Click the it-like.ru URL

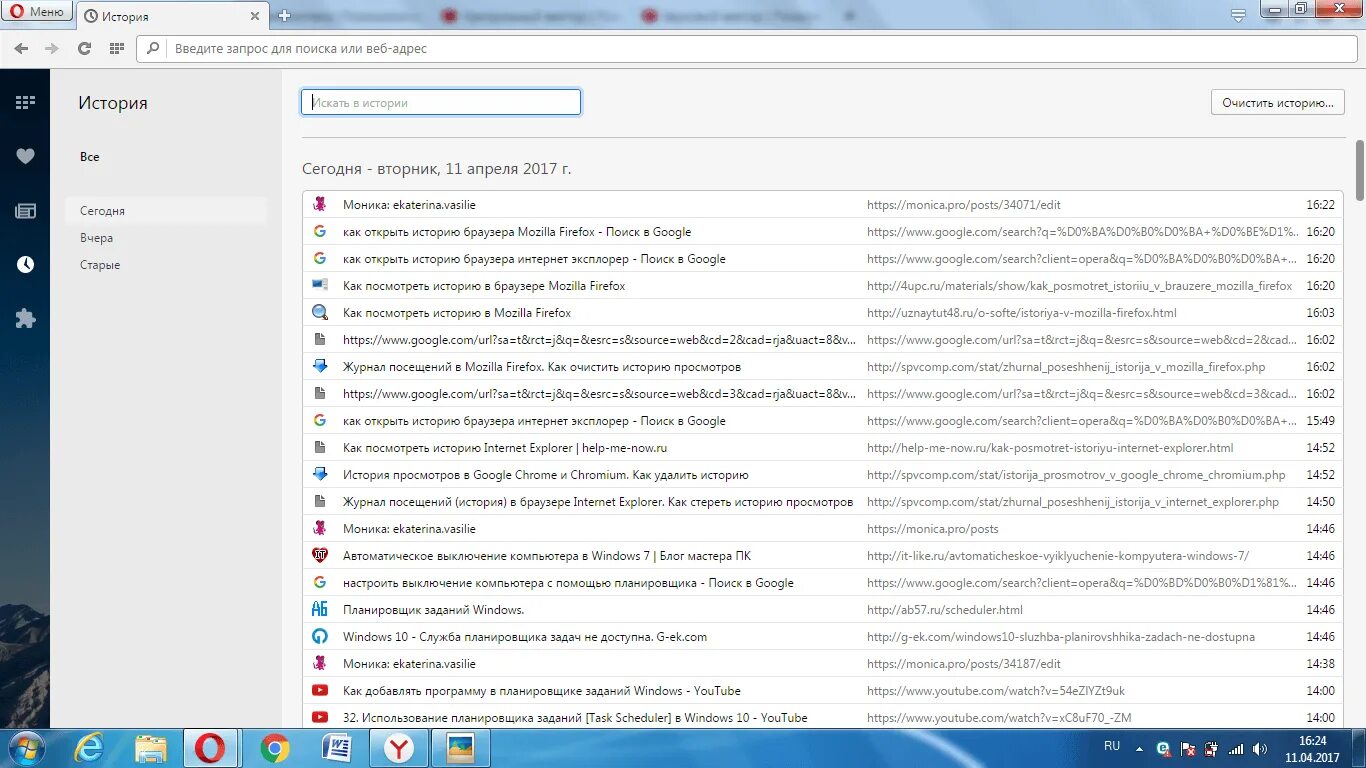click(x=1058, y=556)
